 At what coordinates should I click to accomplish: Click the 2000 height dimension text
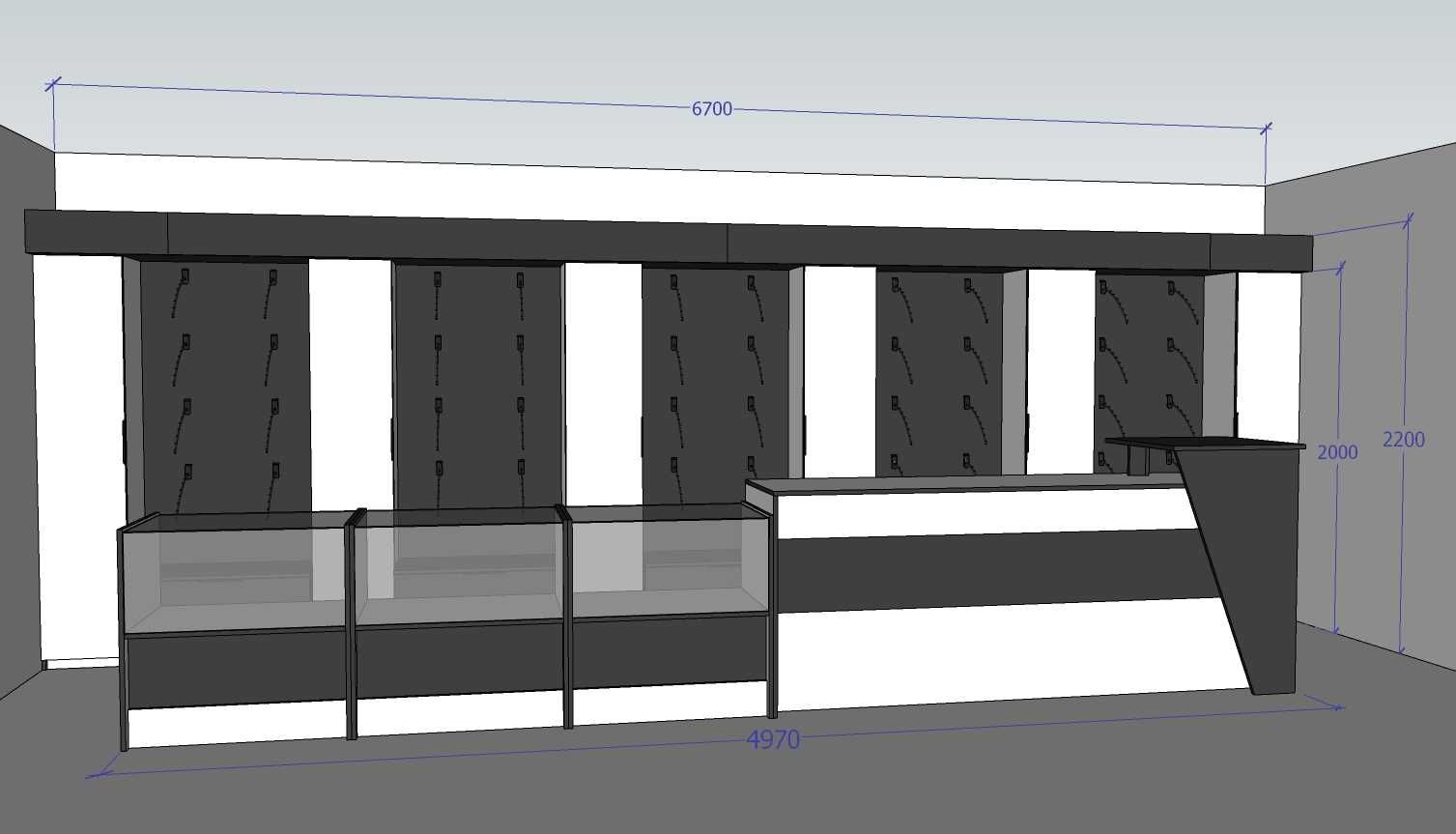pyautogui.click(x=1337, y=452)
